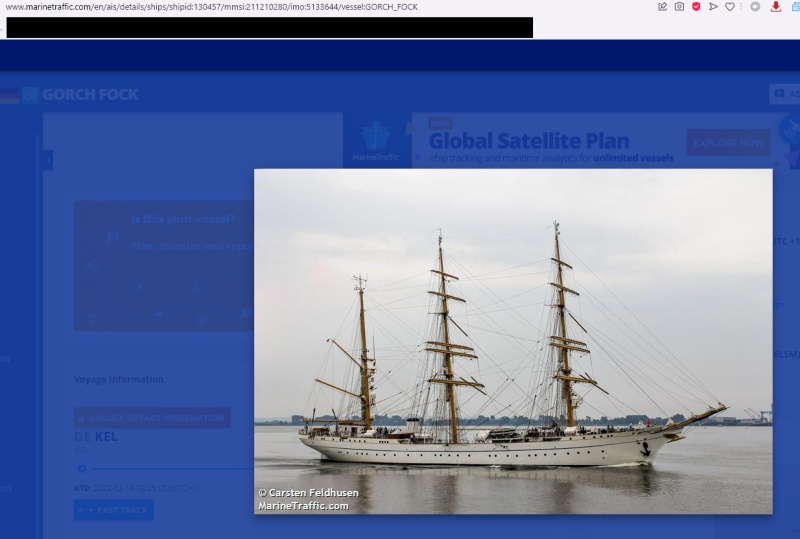This screenshot has height=539, width=800.
Task: Click the Unlock Voyage Information button
Action: pos(152,418)
